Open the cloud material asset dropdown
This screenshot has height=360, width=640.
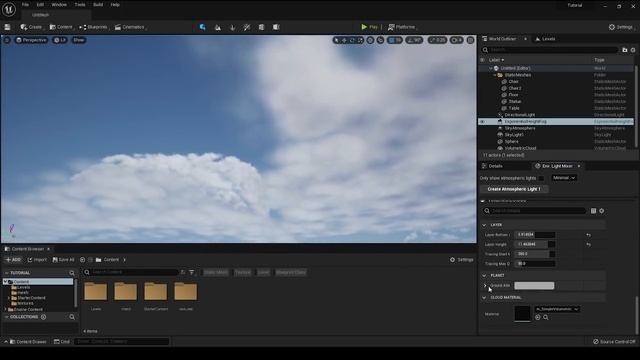(x=557, y=309)
